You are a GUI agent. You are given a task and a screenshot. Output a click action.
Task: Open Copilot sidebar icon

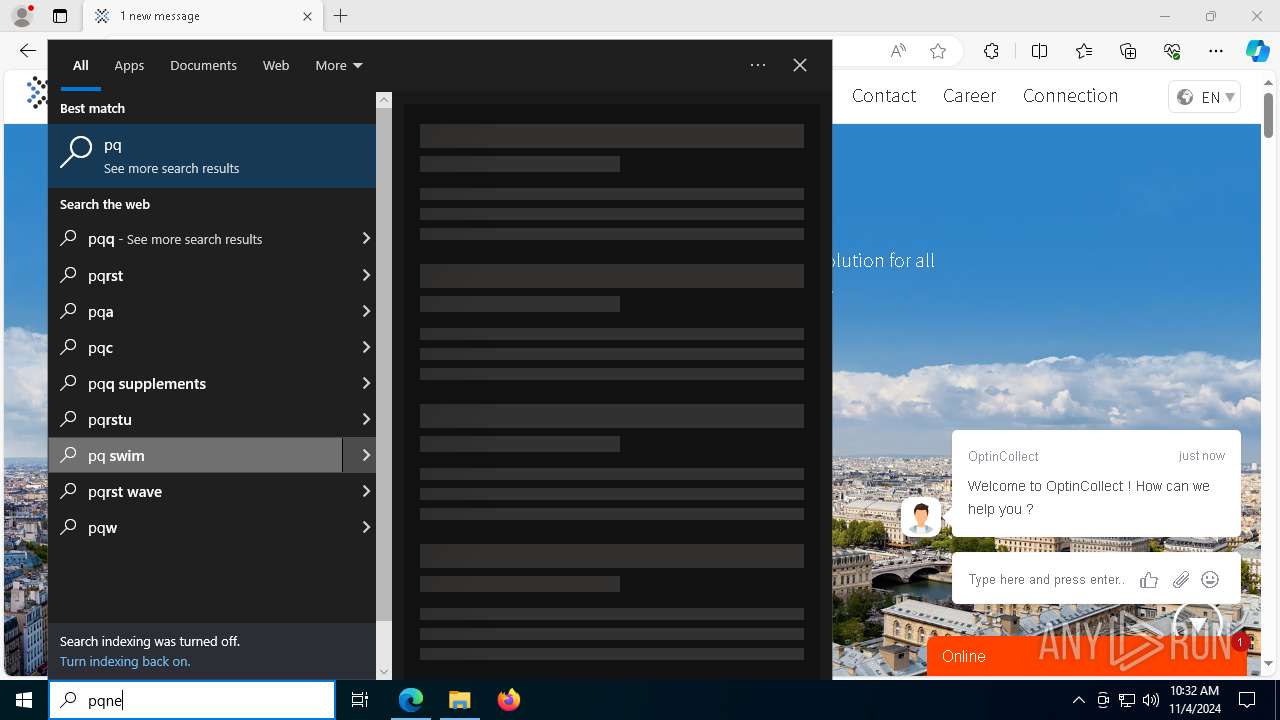pyautogui.click(x=1257, y=51)
